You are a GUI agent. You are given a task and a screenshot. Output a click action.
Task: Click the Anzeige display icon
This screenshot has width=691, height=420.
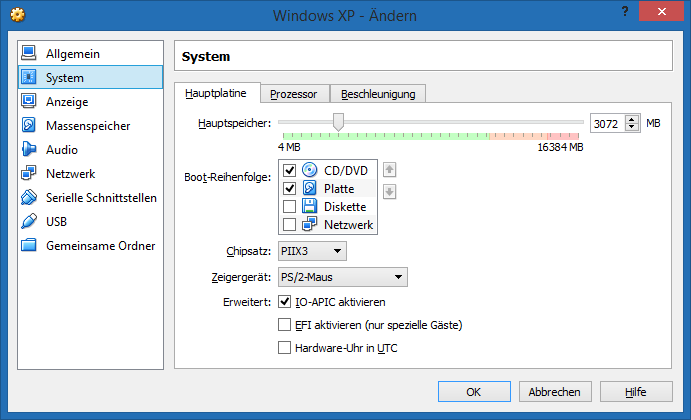tap(29, 101)
